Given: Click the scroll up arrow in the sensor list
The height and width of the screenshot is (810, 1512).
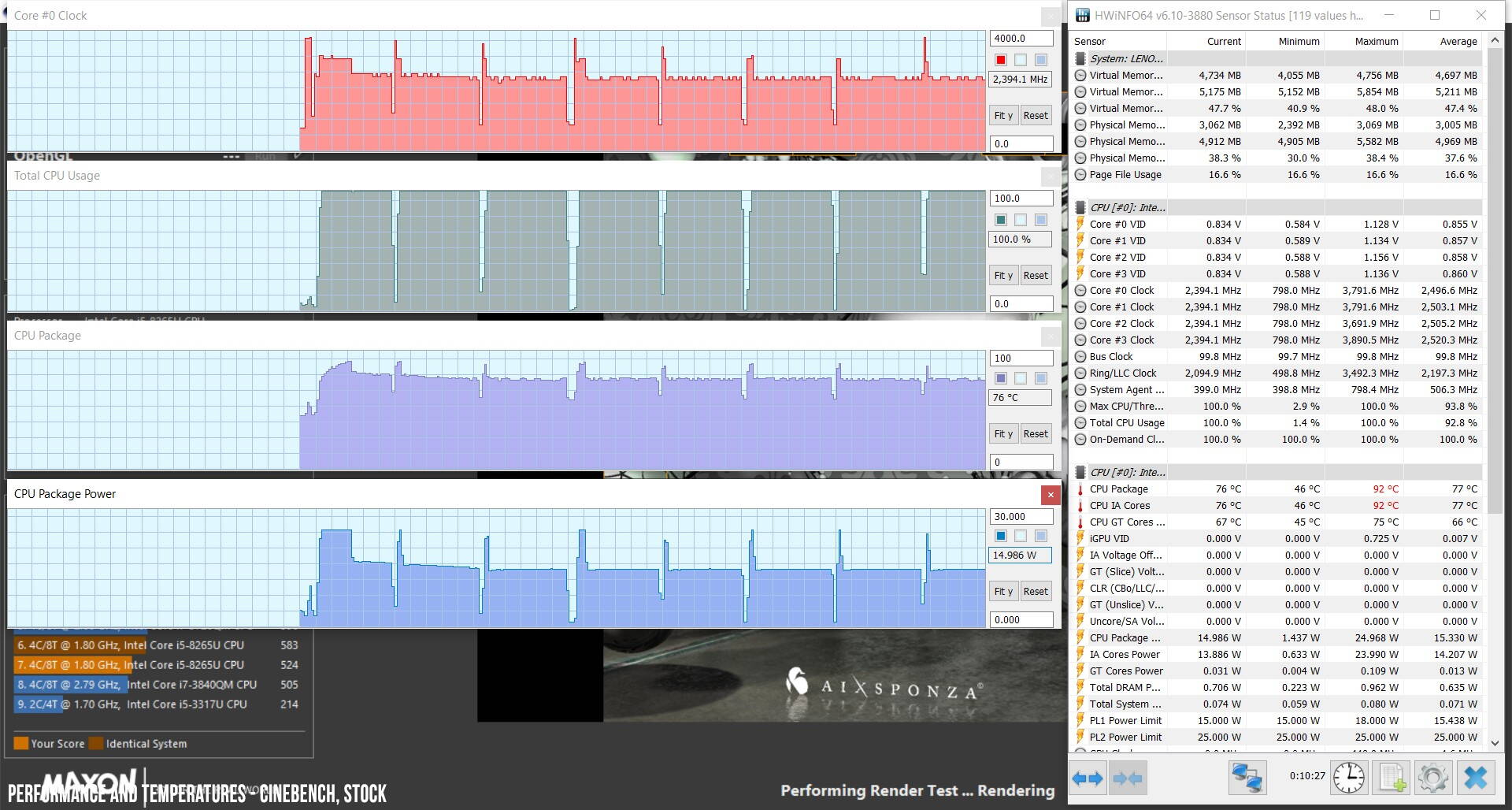Looking at the screenshot, I should 1495,39.
